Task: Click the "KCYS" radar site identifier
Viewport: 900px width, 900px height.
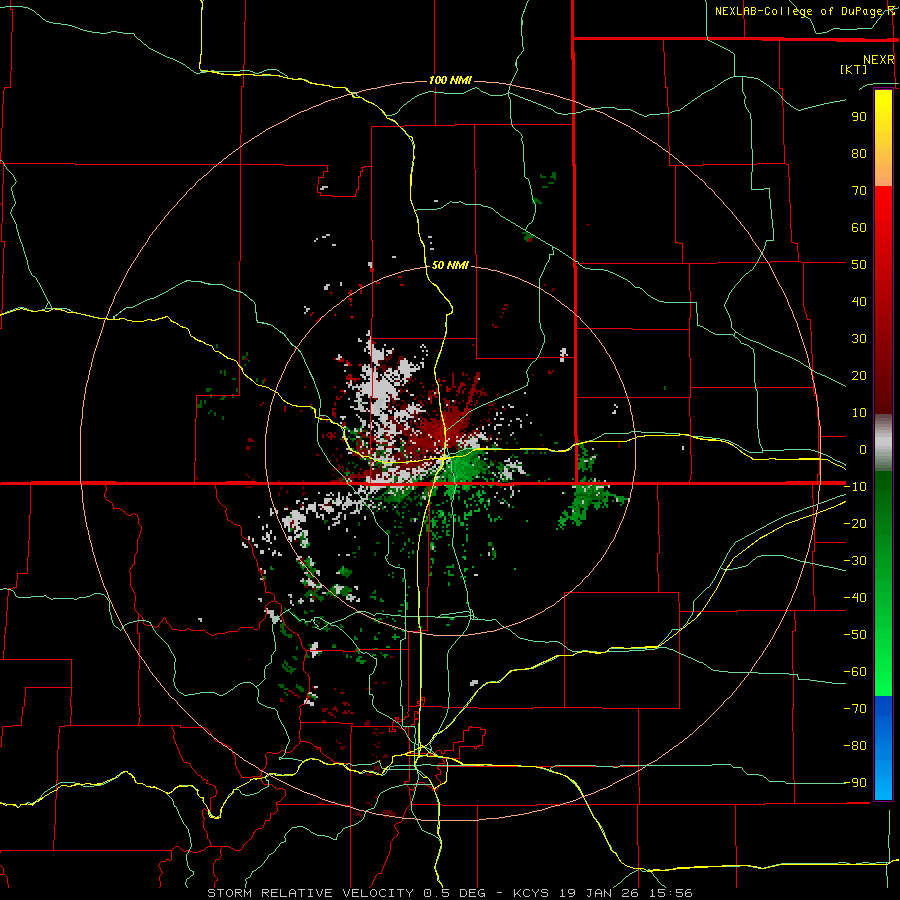Action: click(531, 893)
